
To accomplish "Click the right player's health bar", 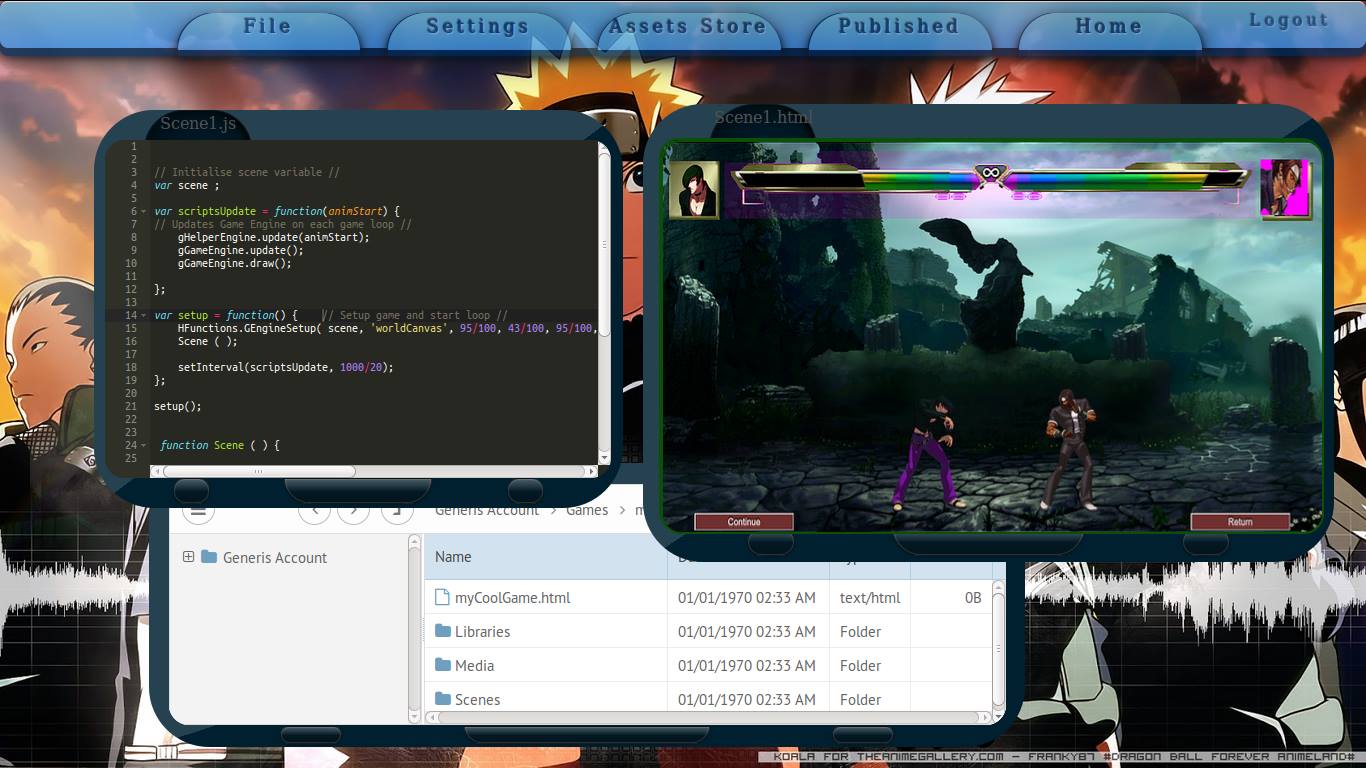I will click(1127, 180).
